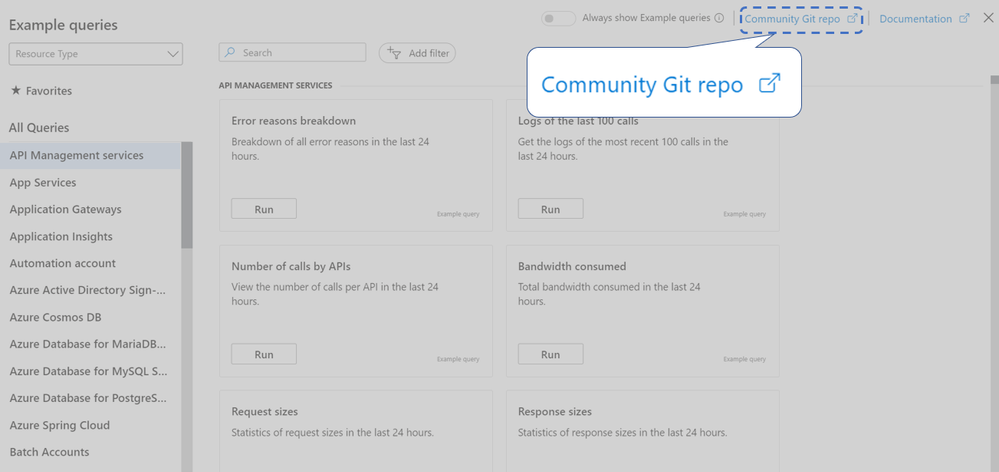
Task: Select Azure Database for MySQL category
Action: coord(90,371)
